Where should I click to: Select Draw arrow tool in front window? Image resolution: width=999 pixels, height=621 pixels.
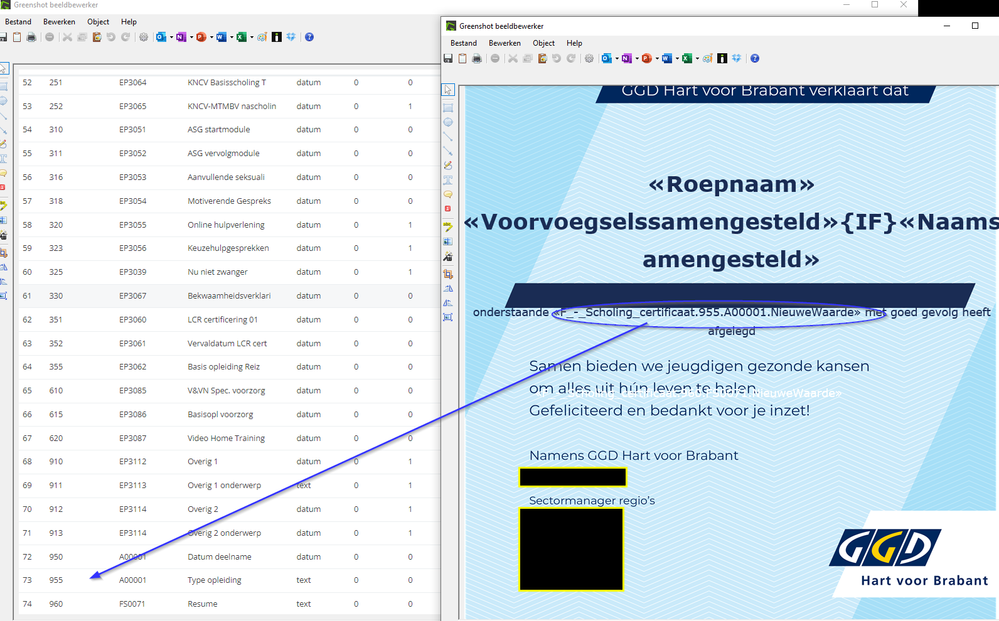point(448,150)
